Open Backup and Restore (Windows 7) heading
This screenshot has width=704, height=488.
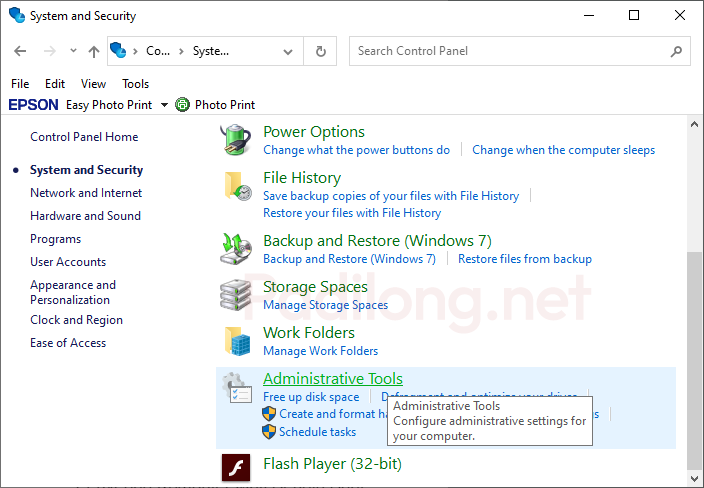(377, 241)
